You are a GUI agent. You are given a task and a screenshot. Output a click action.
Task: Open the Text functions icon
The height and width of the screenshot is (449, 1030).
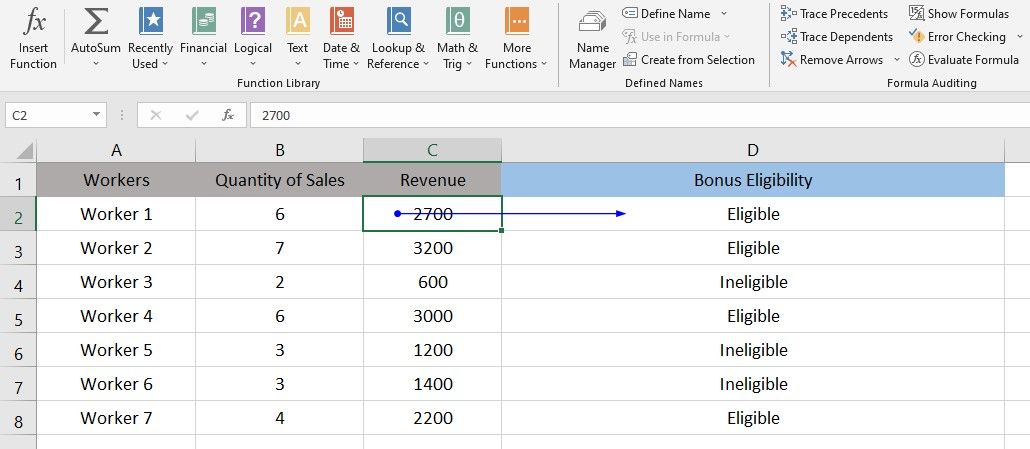click(x=297, y=21)
